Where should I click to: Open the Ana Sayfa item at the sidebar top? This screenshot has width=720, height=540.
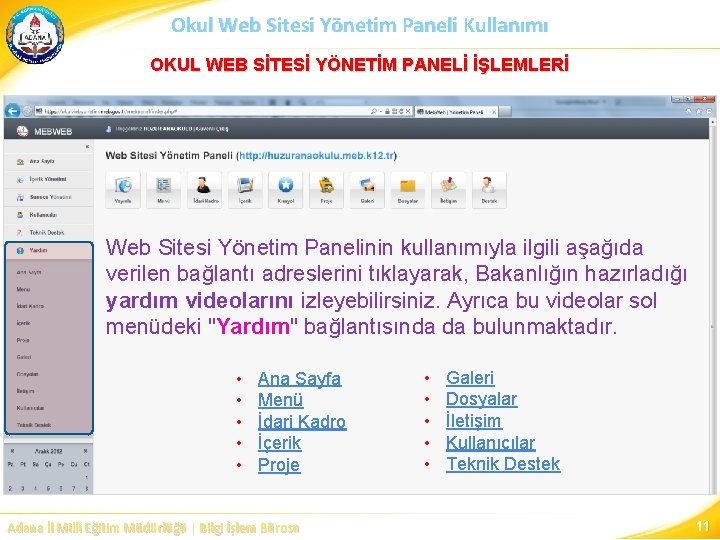point(48,161)
